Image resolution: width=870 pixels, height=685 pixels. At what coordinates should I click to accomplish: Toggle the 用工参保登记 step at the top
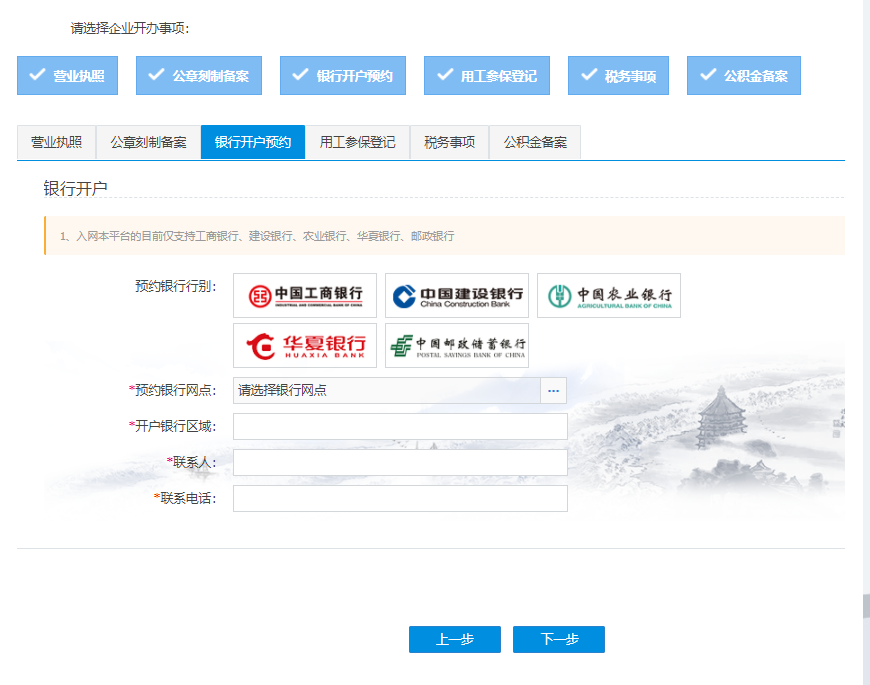coord(487,74)
